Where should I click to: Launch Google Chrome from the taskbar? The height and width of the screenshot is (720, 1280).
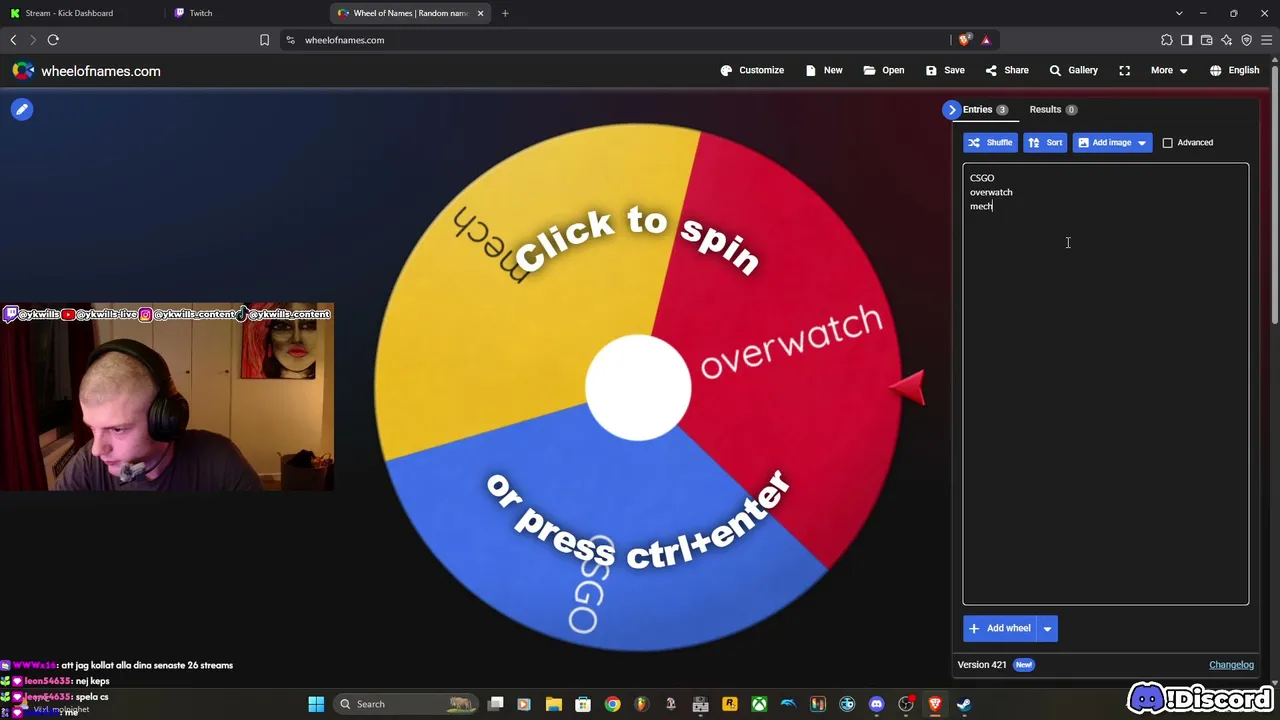point(612,704)
